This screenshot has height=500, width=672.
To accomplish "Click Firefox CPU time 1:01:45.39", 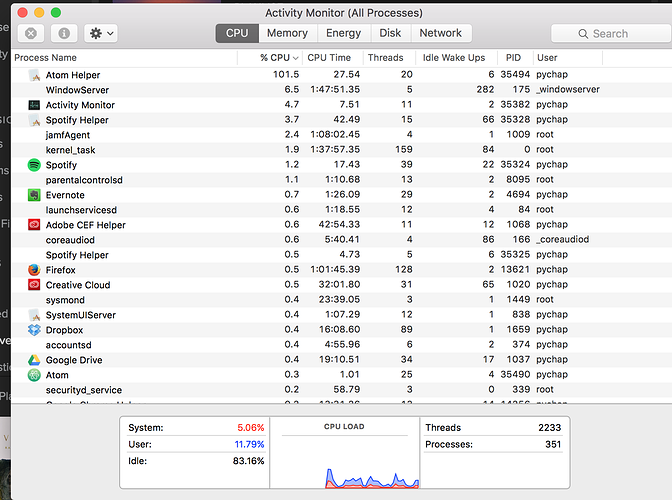I will 335,269.
